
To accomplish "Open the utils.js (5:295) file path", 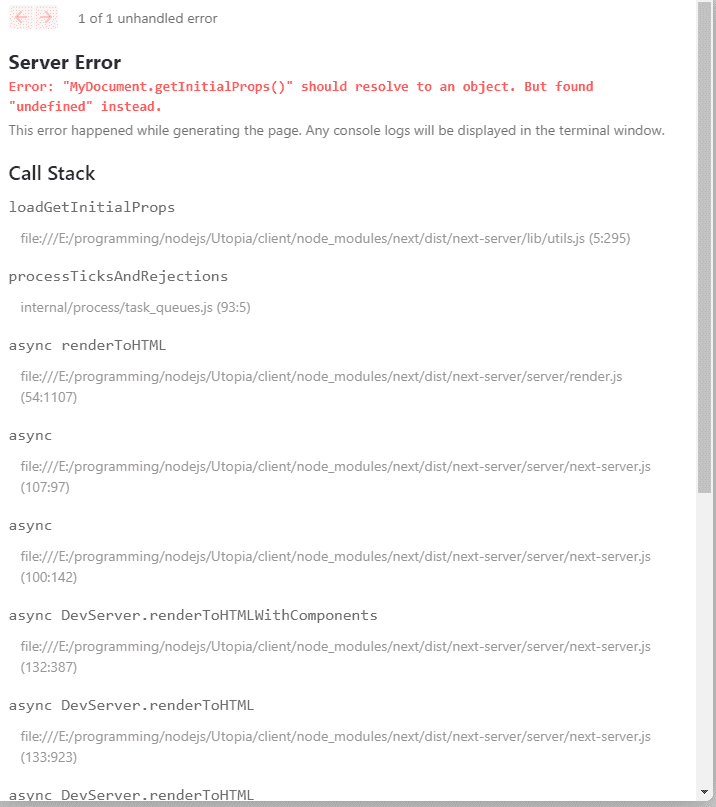I will point(325,238).
